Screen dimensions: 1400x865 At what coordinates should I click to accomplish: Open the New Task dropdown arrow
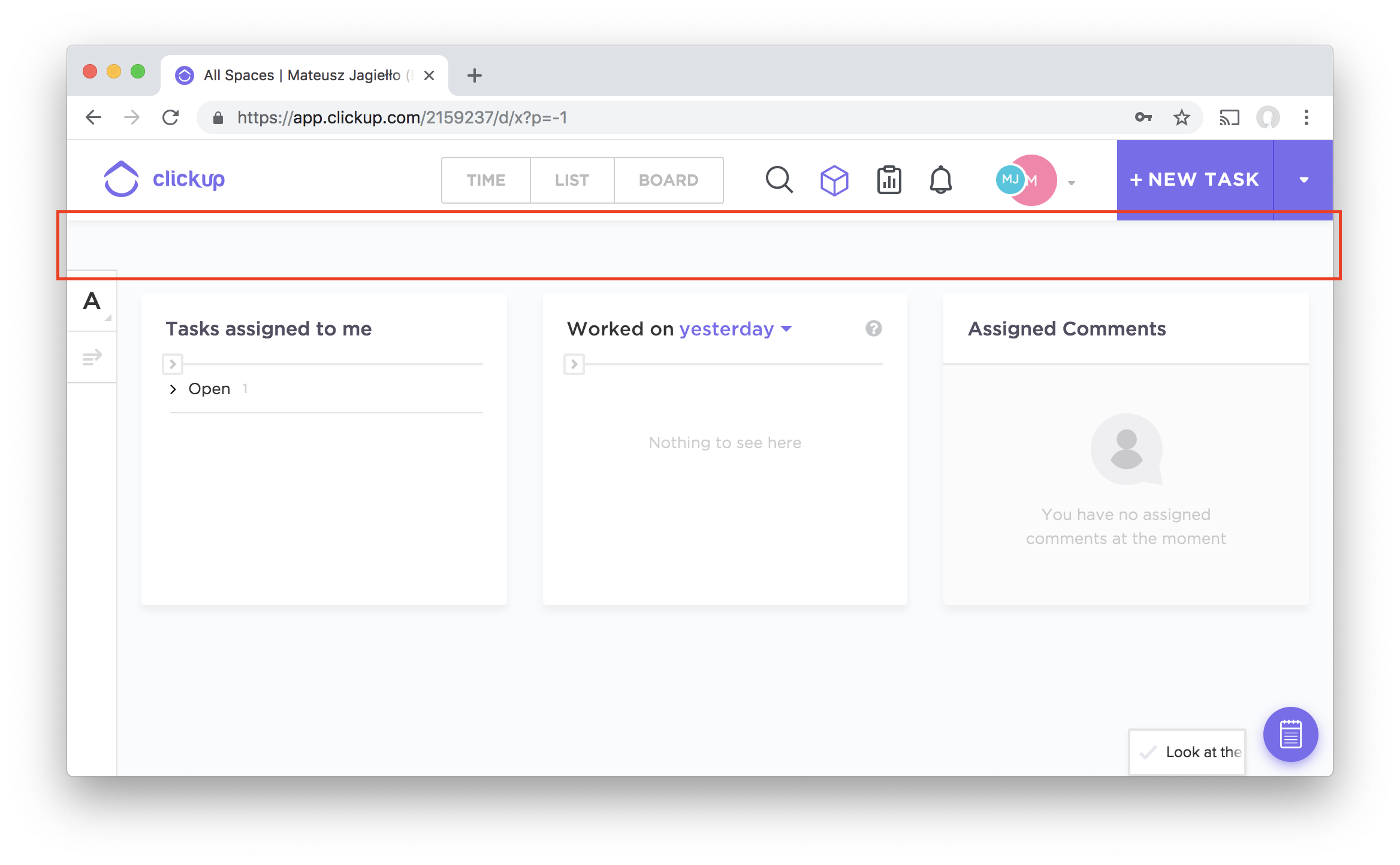pyautogui.click(x=1304, y=180)
